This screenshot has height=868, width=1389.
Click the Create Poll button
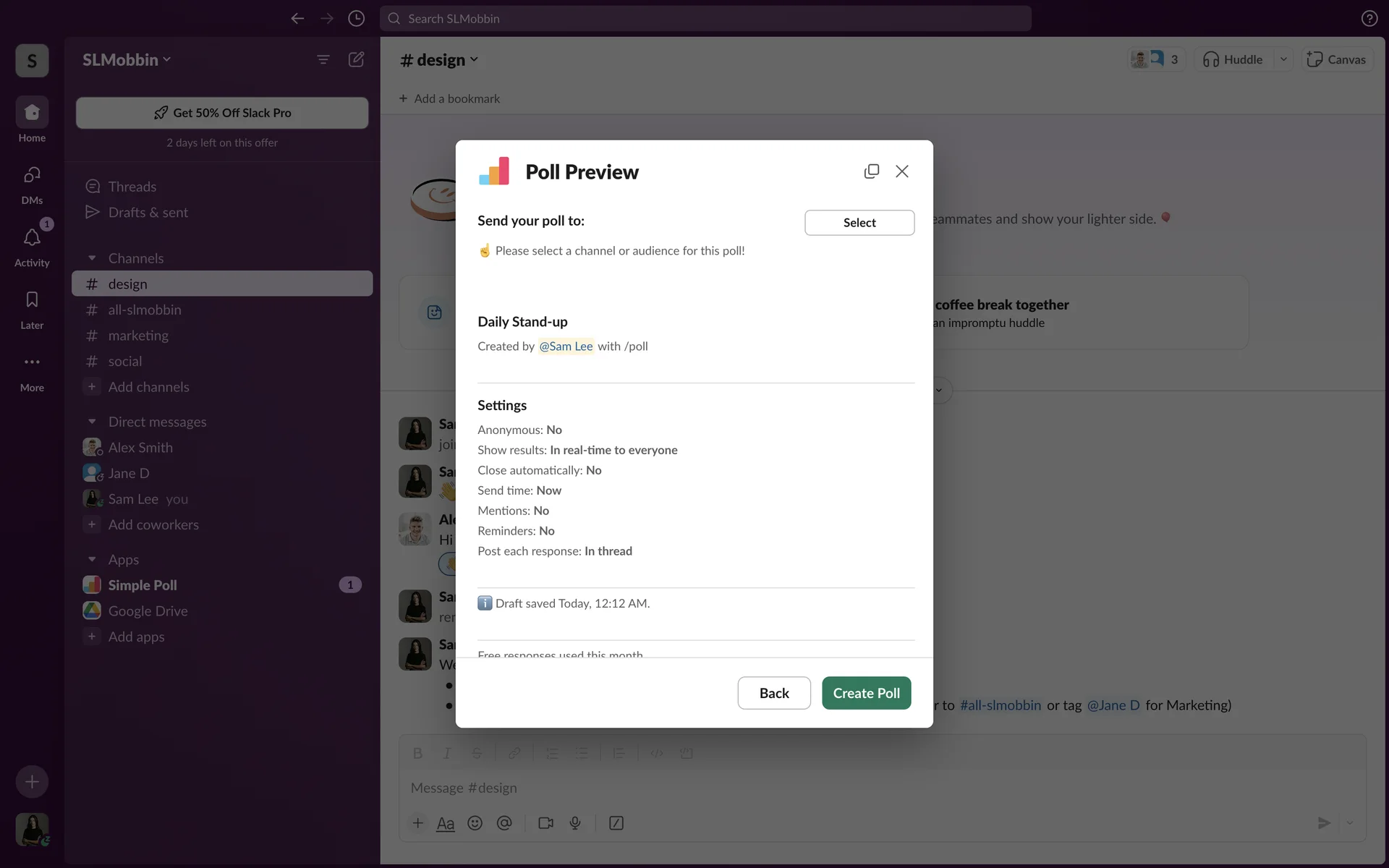click(866, 693)
